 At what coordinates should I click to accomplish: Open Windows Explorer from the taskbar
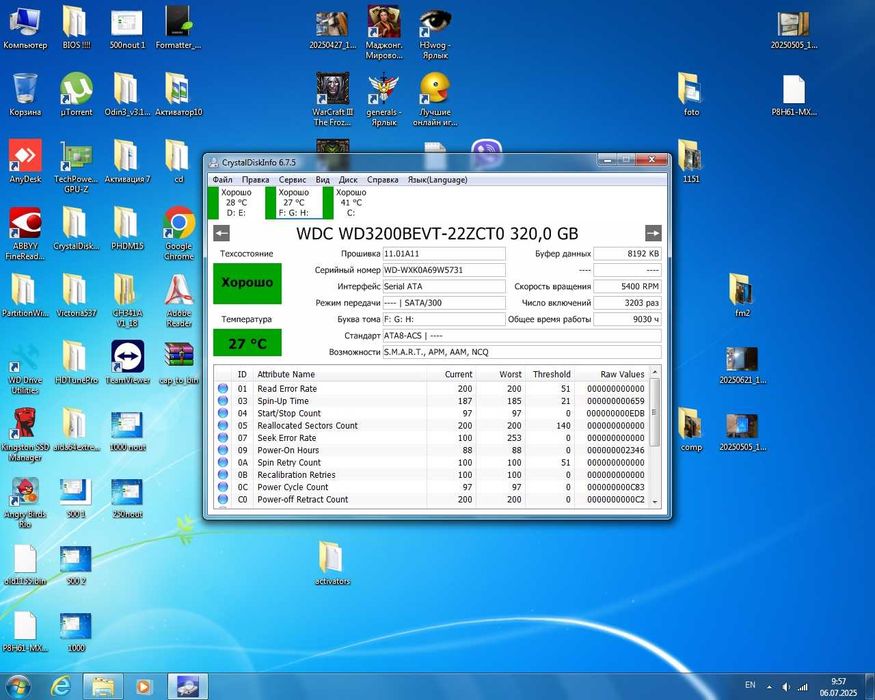pos(103,686)
